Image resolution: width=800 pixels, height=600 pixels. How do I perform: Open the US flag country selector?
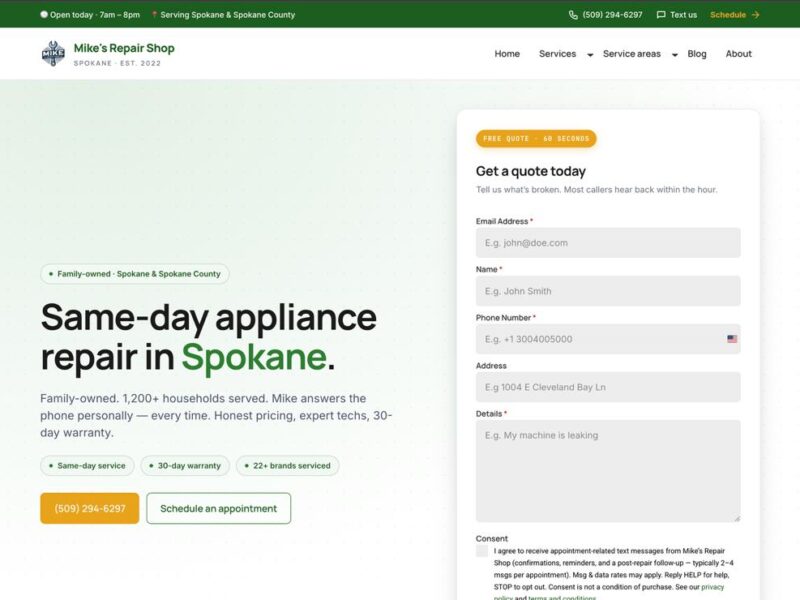pos(732,339)
